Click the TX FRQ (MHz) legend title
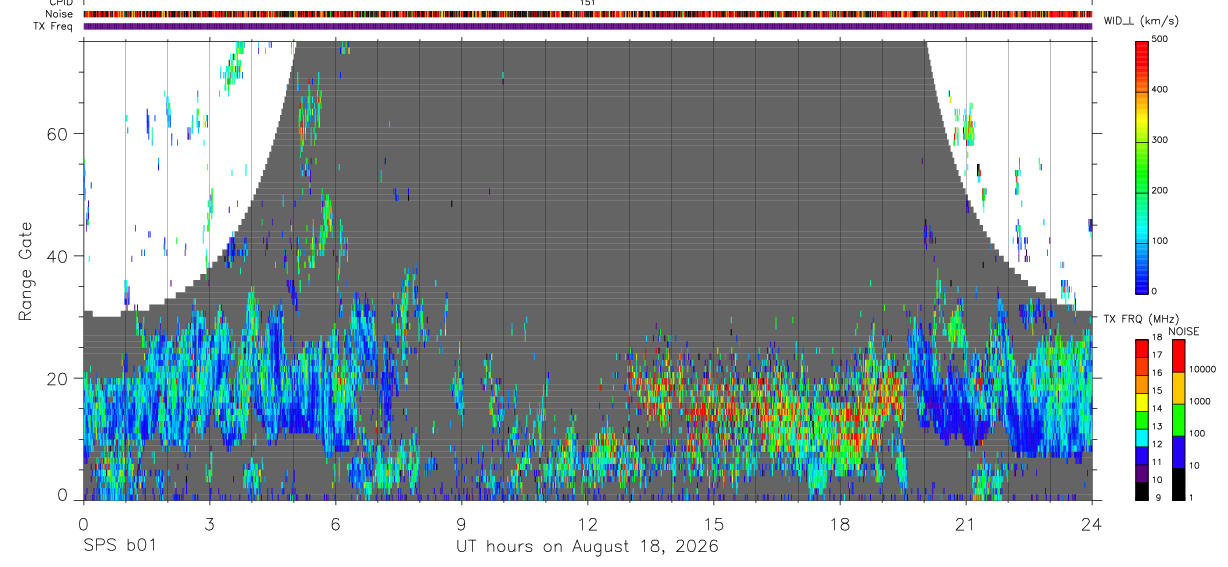 (x=1138, y=319)
